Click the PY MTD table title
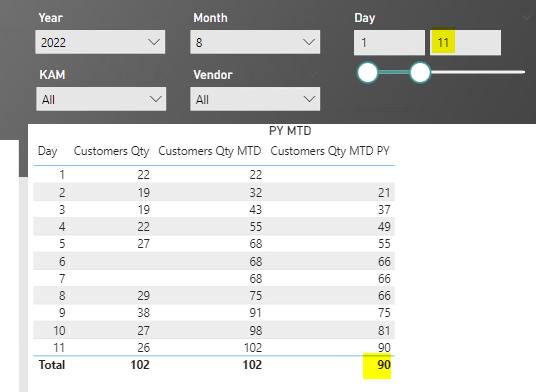 coord(290,131)
